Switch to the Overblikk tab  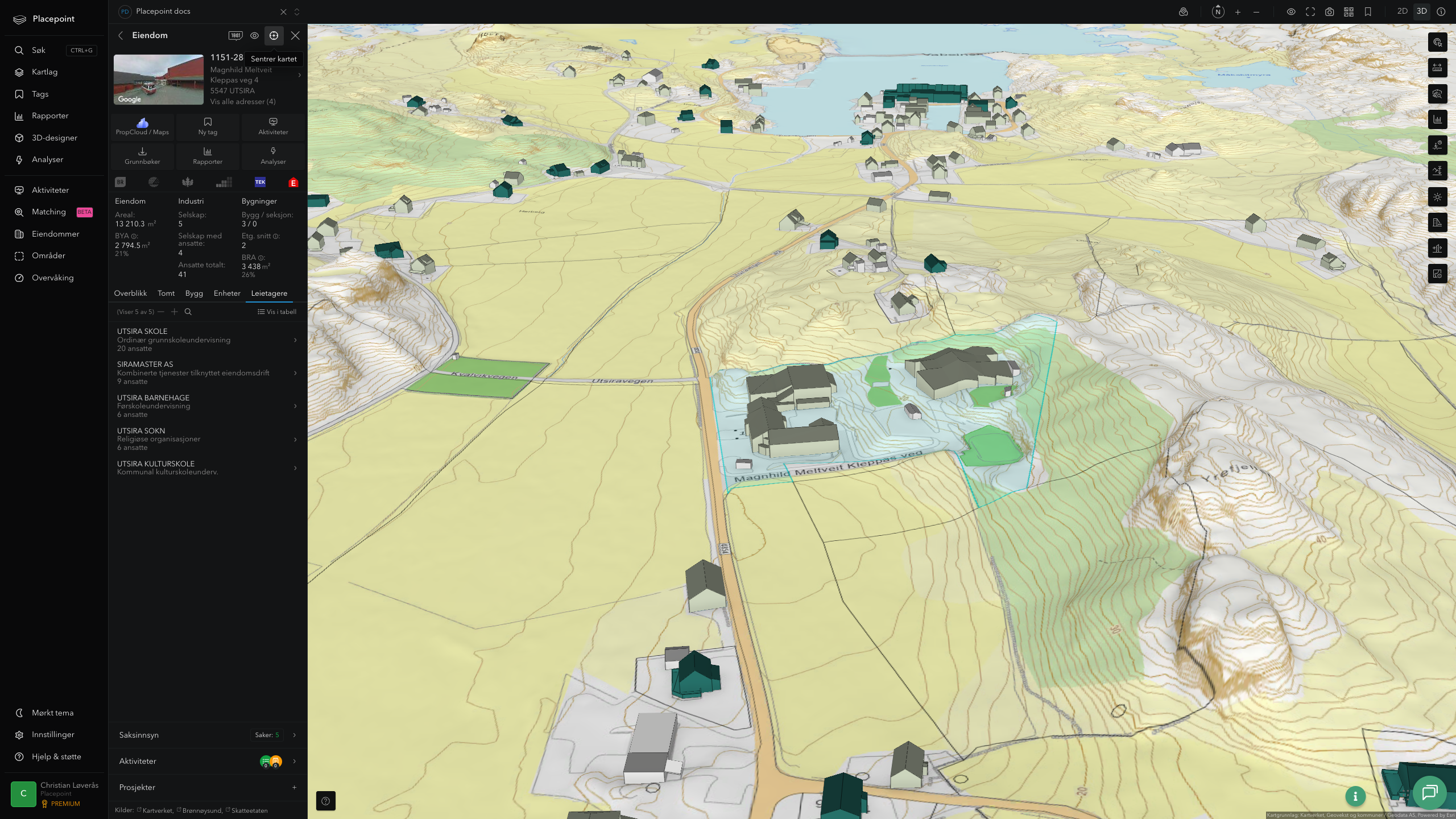pos(130,293)
